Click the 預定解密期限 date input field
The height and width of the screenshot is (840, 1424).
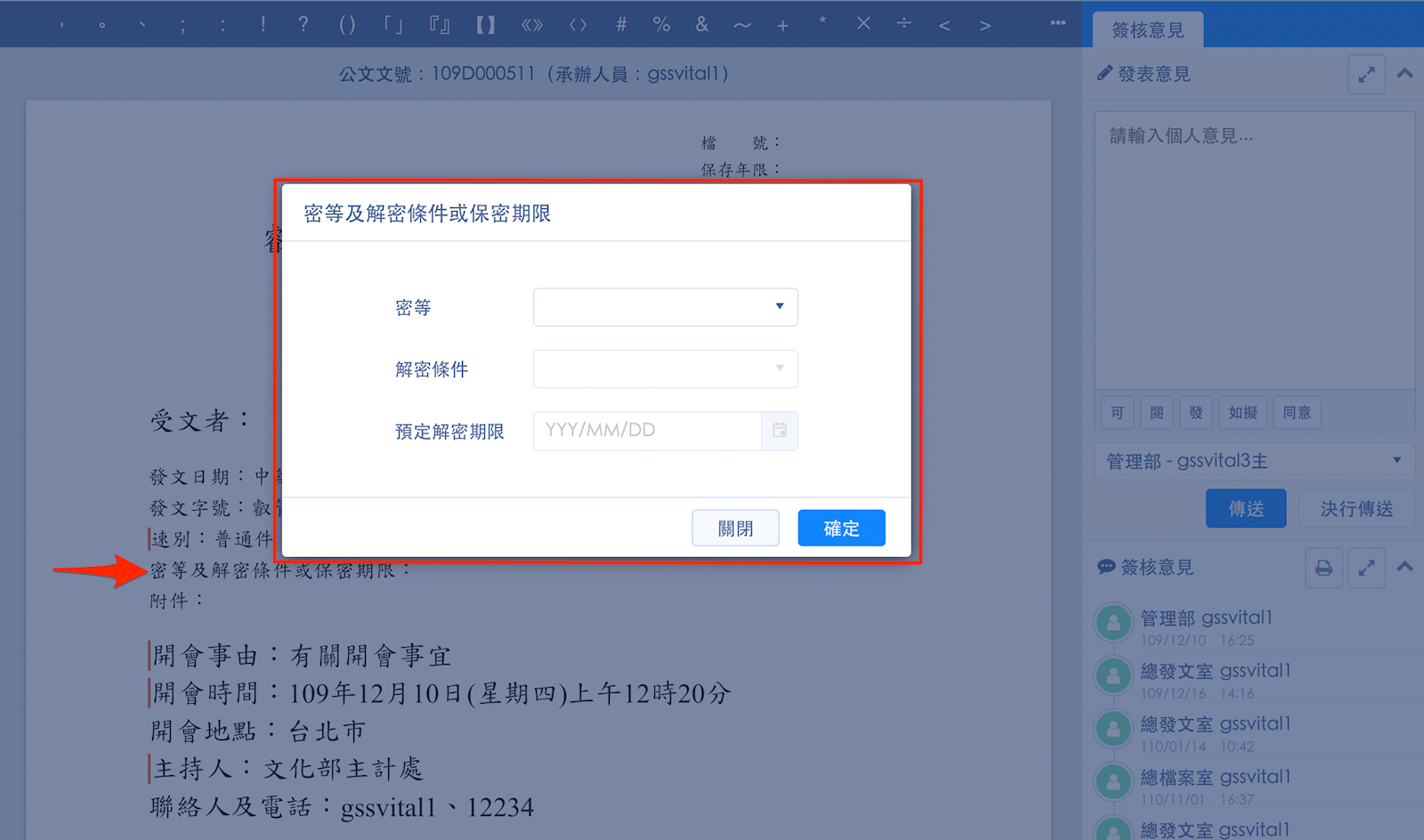(x=647, y=431)
